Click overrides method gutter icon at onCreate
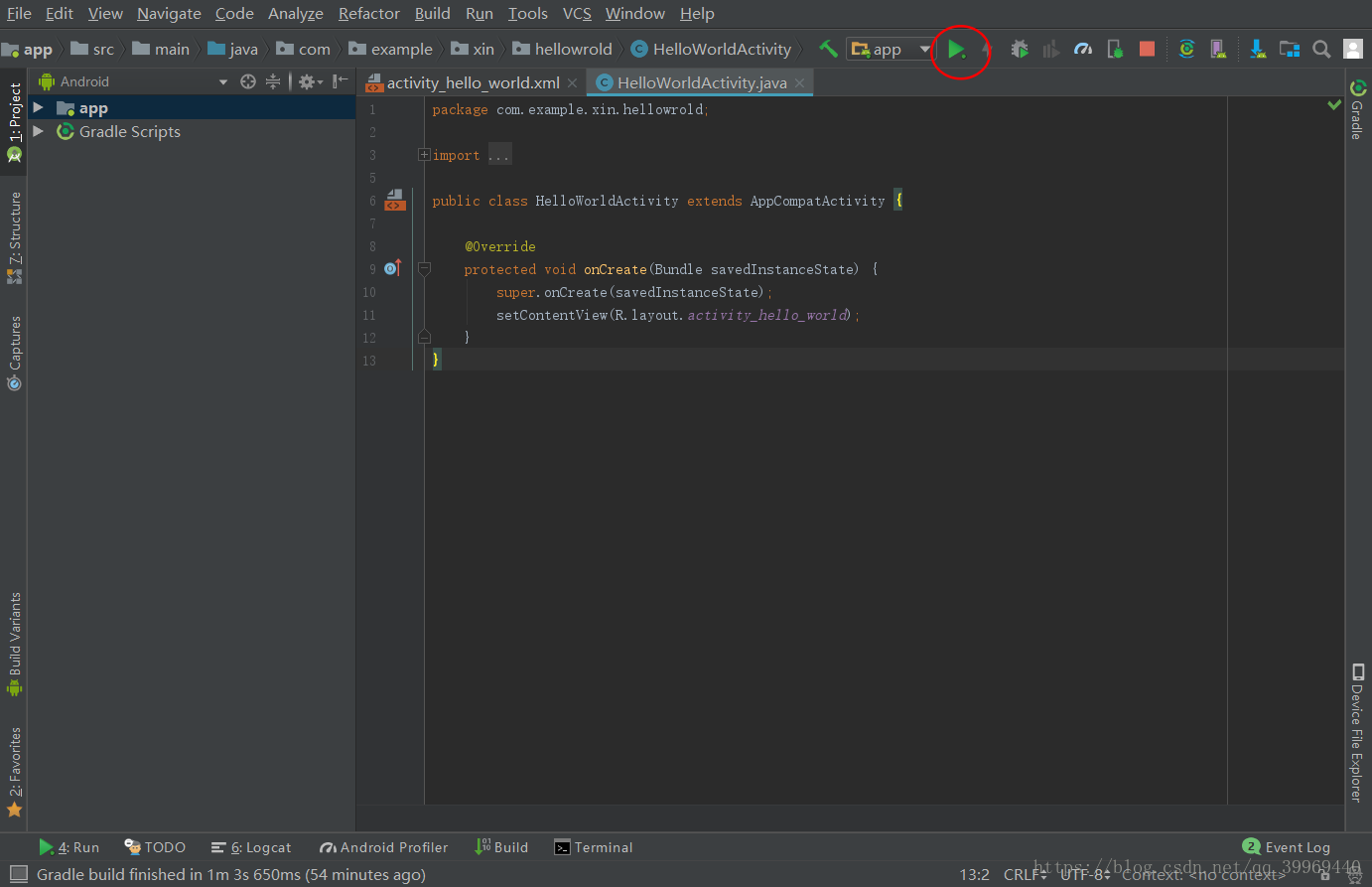This screenshot has width=1372, height=887. point(392,268)
